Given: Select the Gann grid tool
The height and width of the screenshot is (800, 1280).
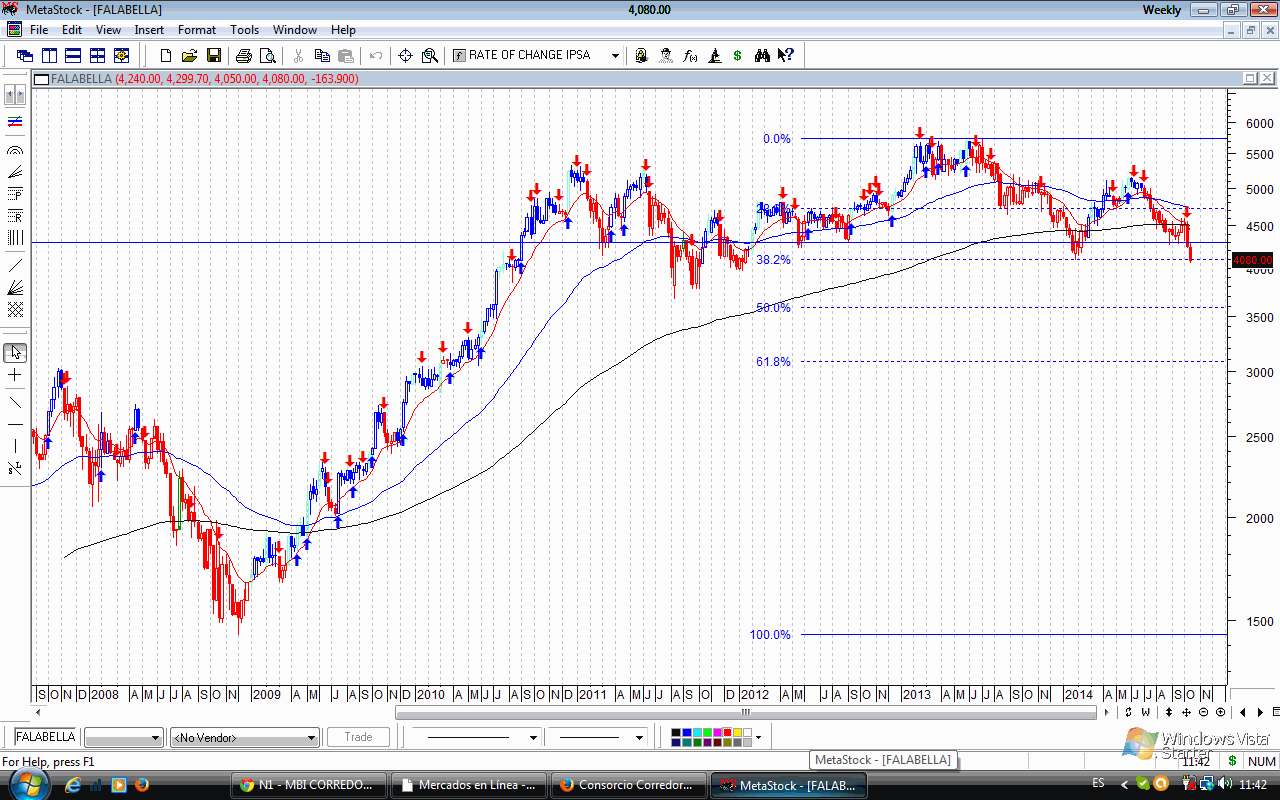Looking at the screenshot, I should point(15,310).
